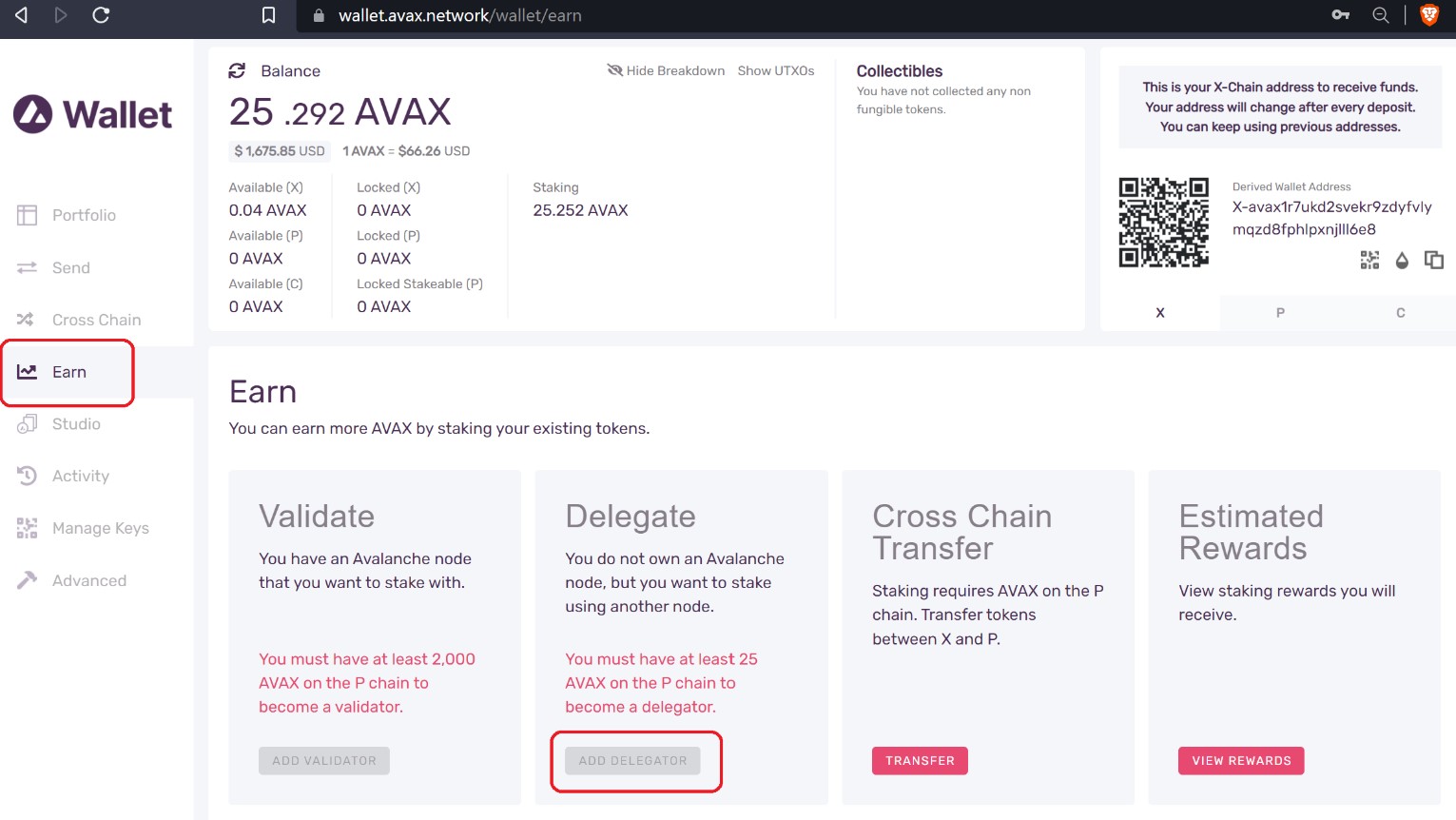Click the Collectibles heading
Image resolution: width=1456 pixels, height=820 pixels.
coord(899,70)
